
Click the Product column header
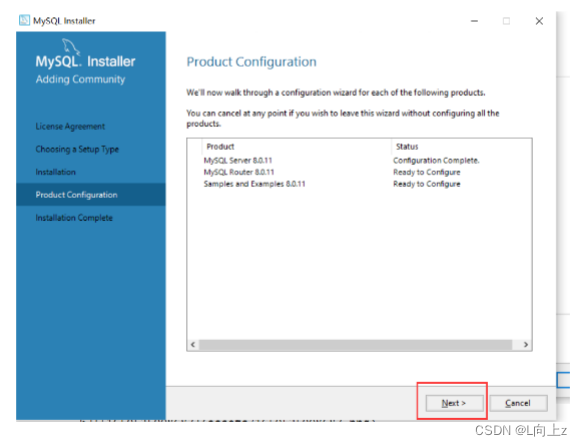(296, 147)
